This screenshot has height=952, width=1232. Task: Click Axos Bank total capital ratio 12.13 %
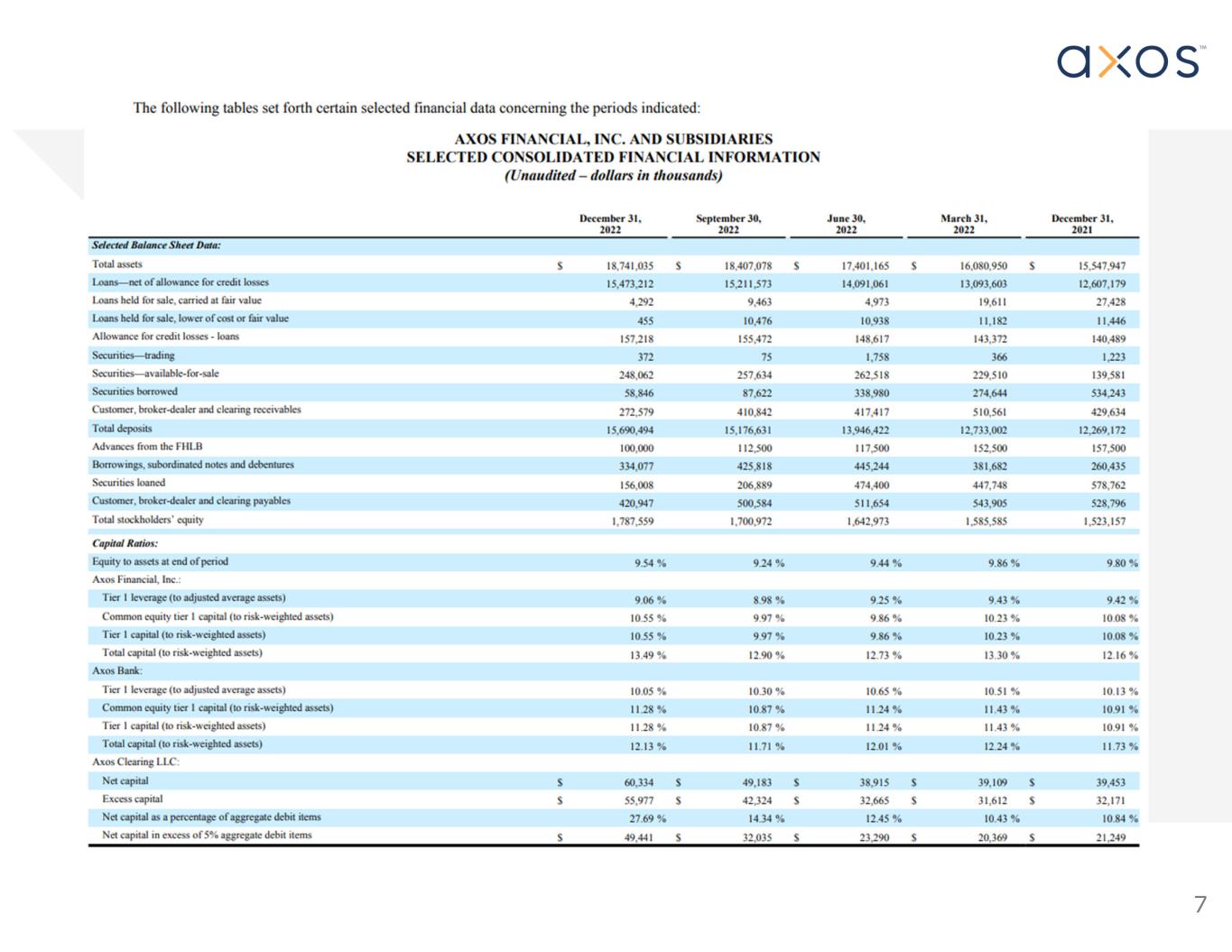click(x=648, y=746)
